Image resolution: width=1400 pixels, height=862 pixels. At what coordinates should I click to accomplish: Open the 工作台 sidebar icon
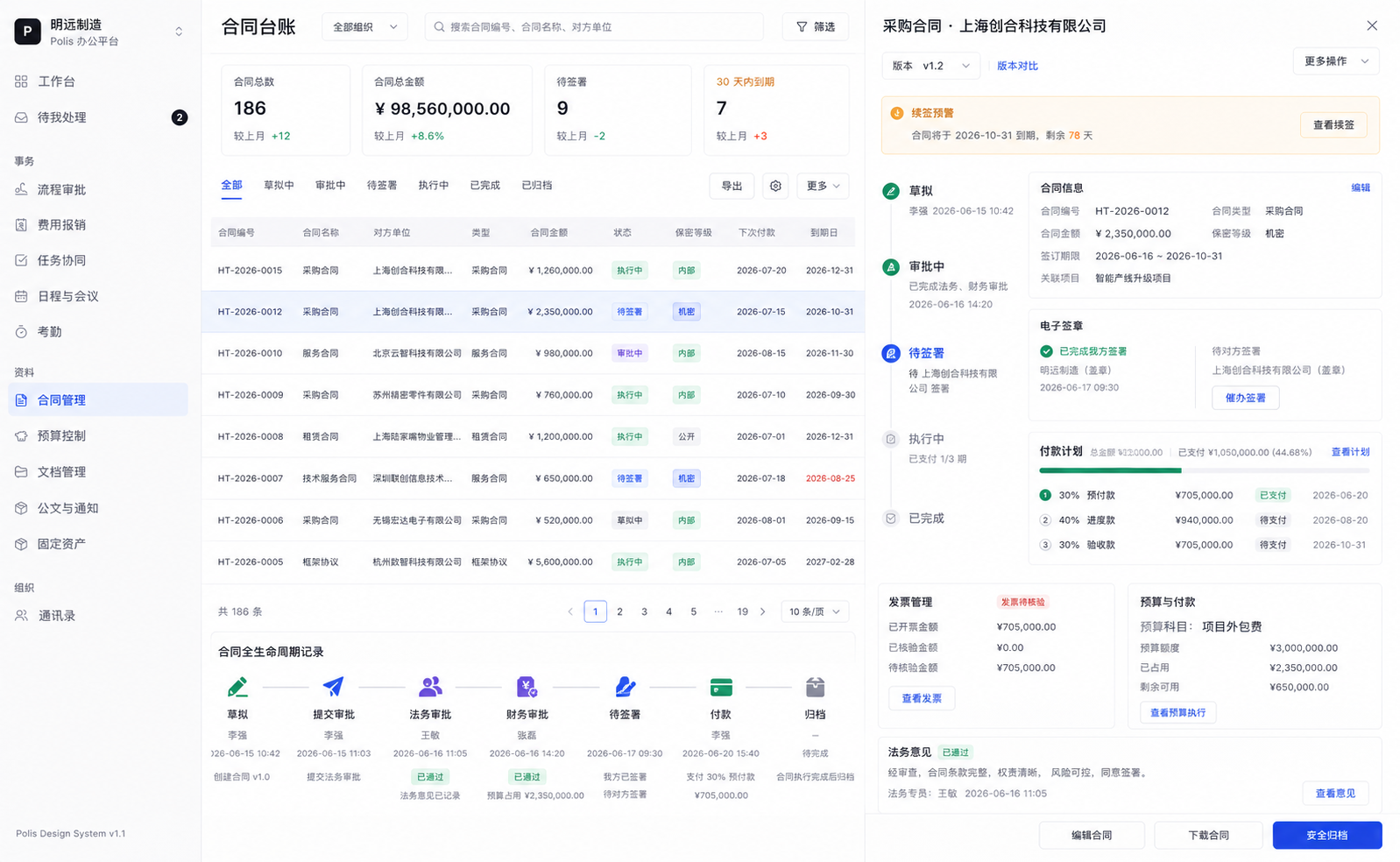click(21, 81)
